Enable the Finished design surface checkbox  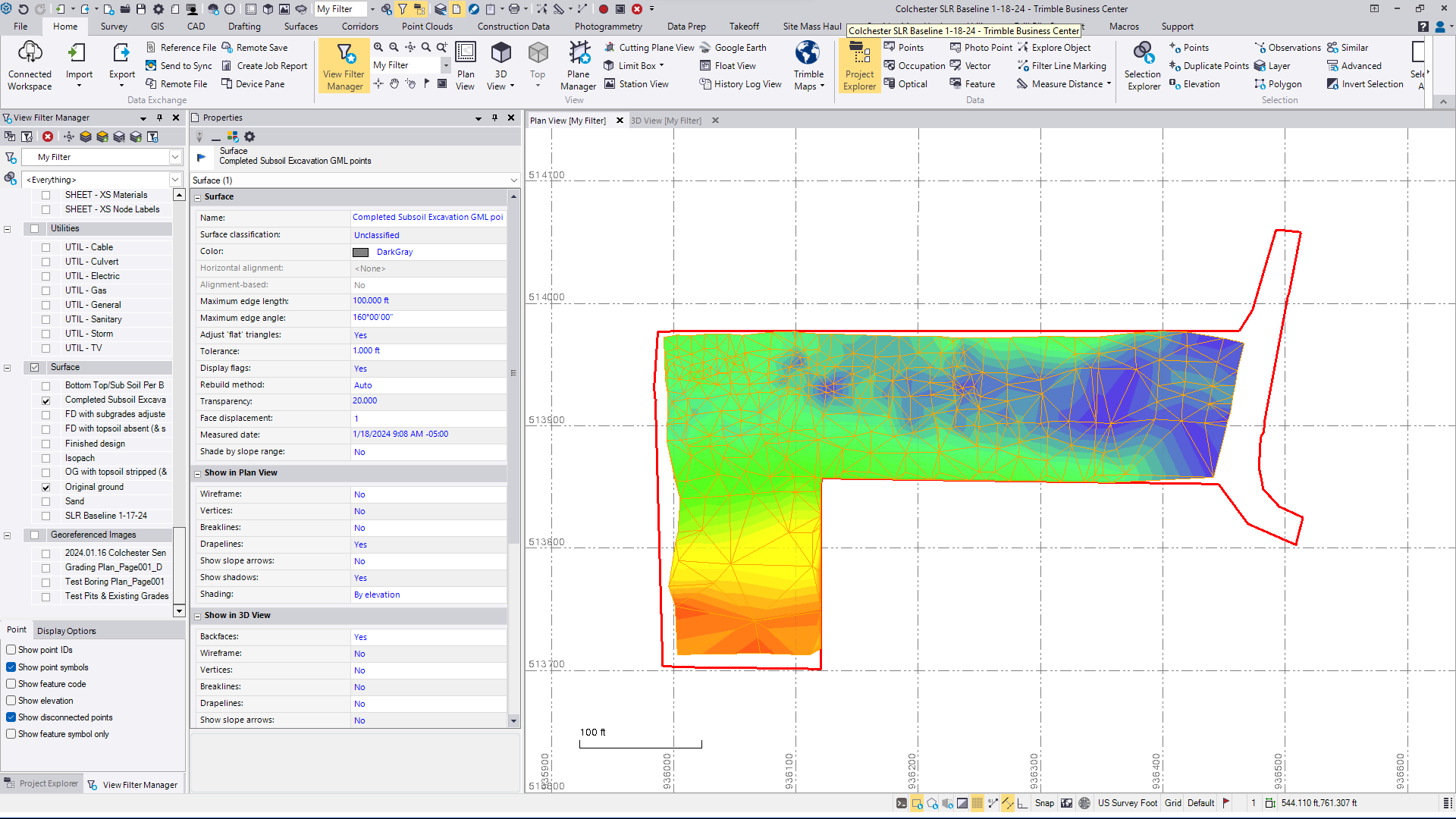point(46,444)
